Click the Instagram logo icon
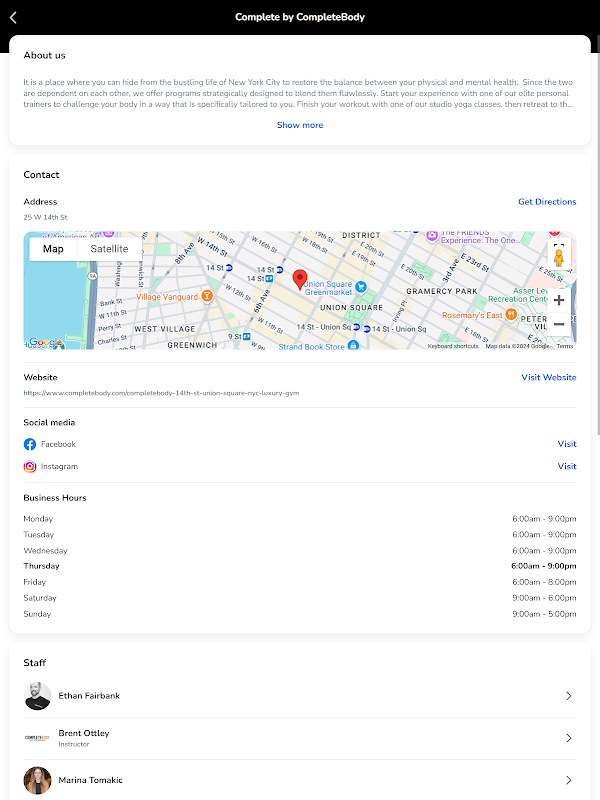Image resolution: width=600 pixels, height=800 pixels. point(30,466)
